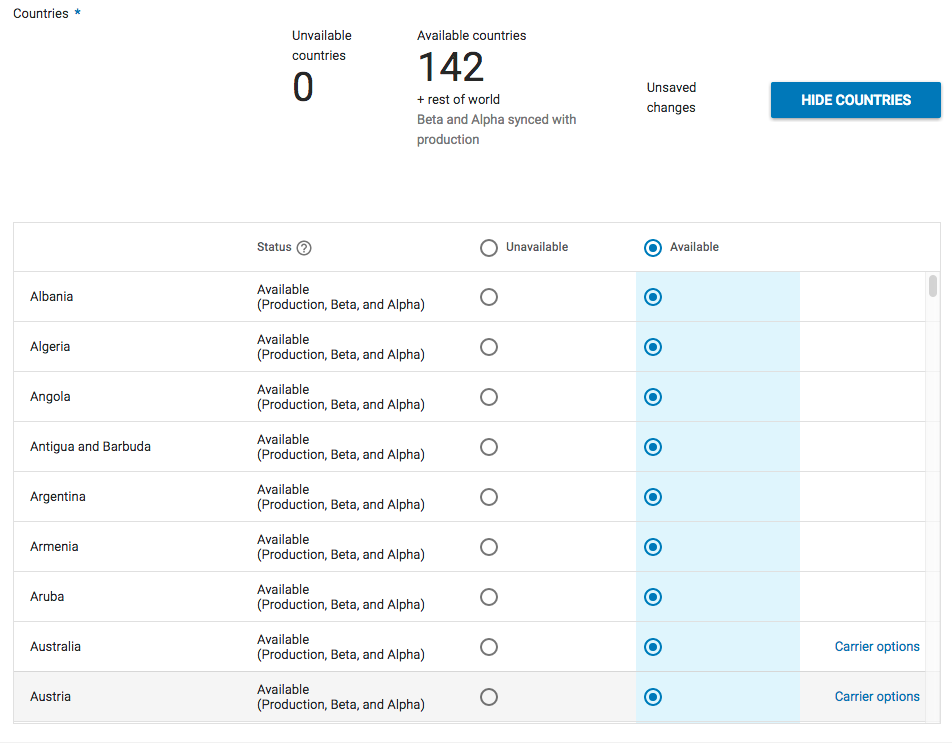The width and height of the screenshot is (952, 752).
Task: Open Carrier options for Austria
Action: click(x=877, y=697)
